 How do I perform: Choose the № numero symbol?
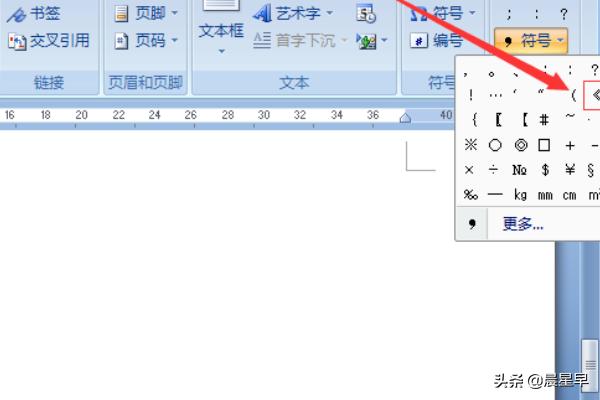pos(520,169)
